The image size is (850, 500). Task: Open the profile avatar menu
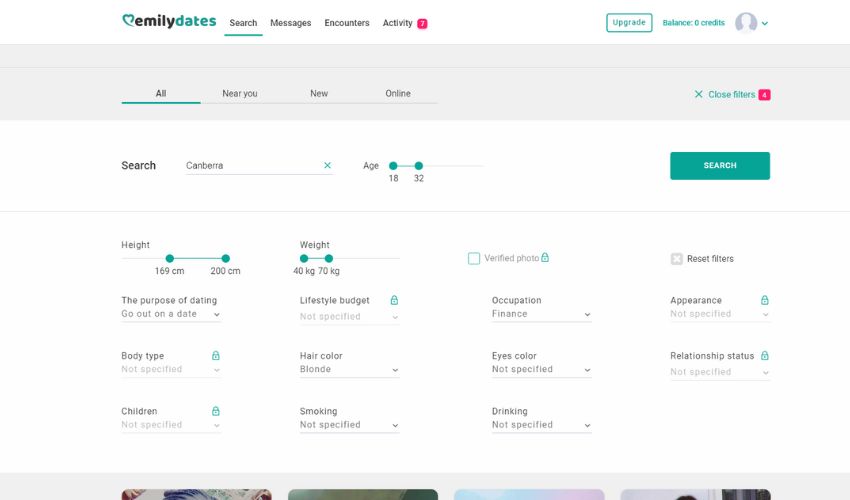point(746,23)
